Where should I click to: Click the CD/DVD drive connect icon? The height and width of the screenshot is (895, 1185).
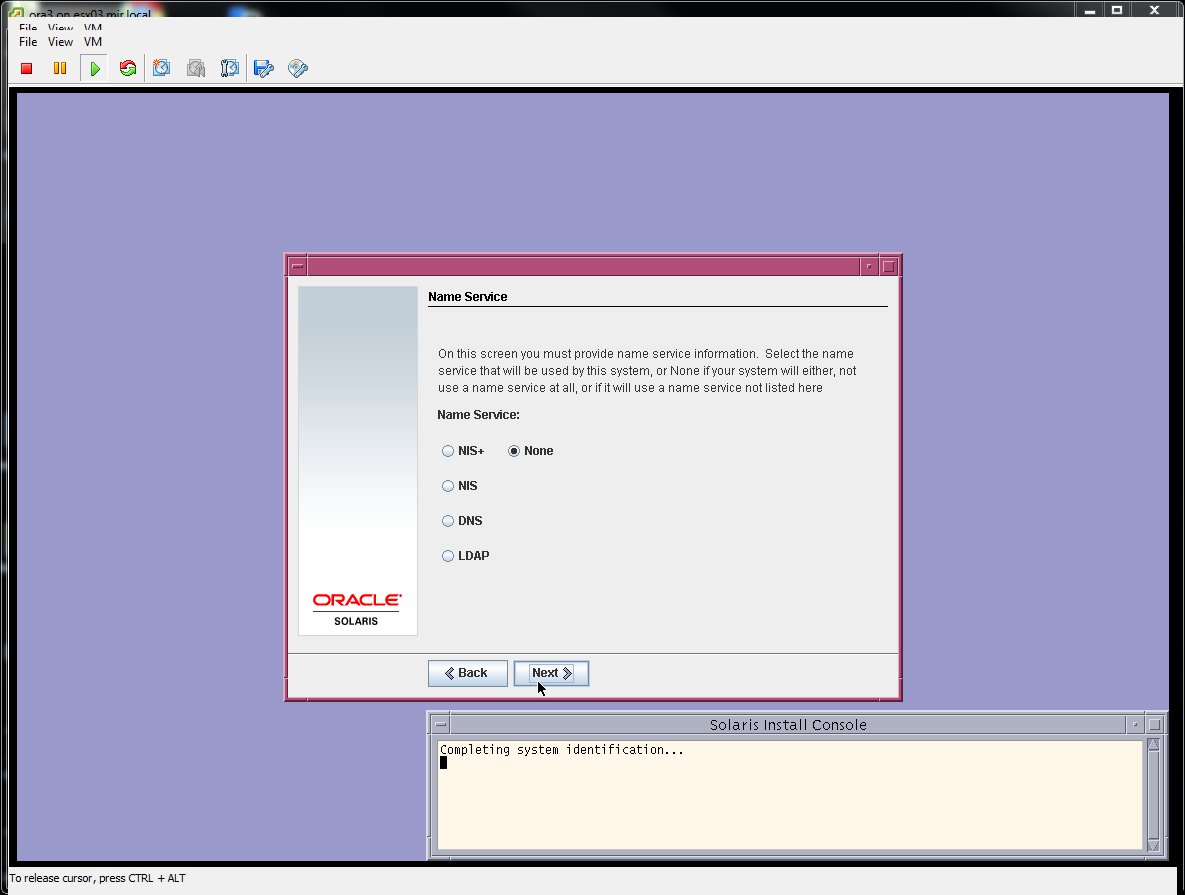pyautogui.click(x=297, y=69)
